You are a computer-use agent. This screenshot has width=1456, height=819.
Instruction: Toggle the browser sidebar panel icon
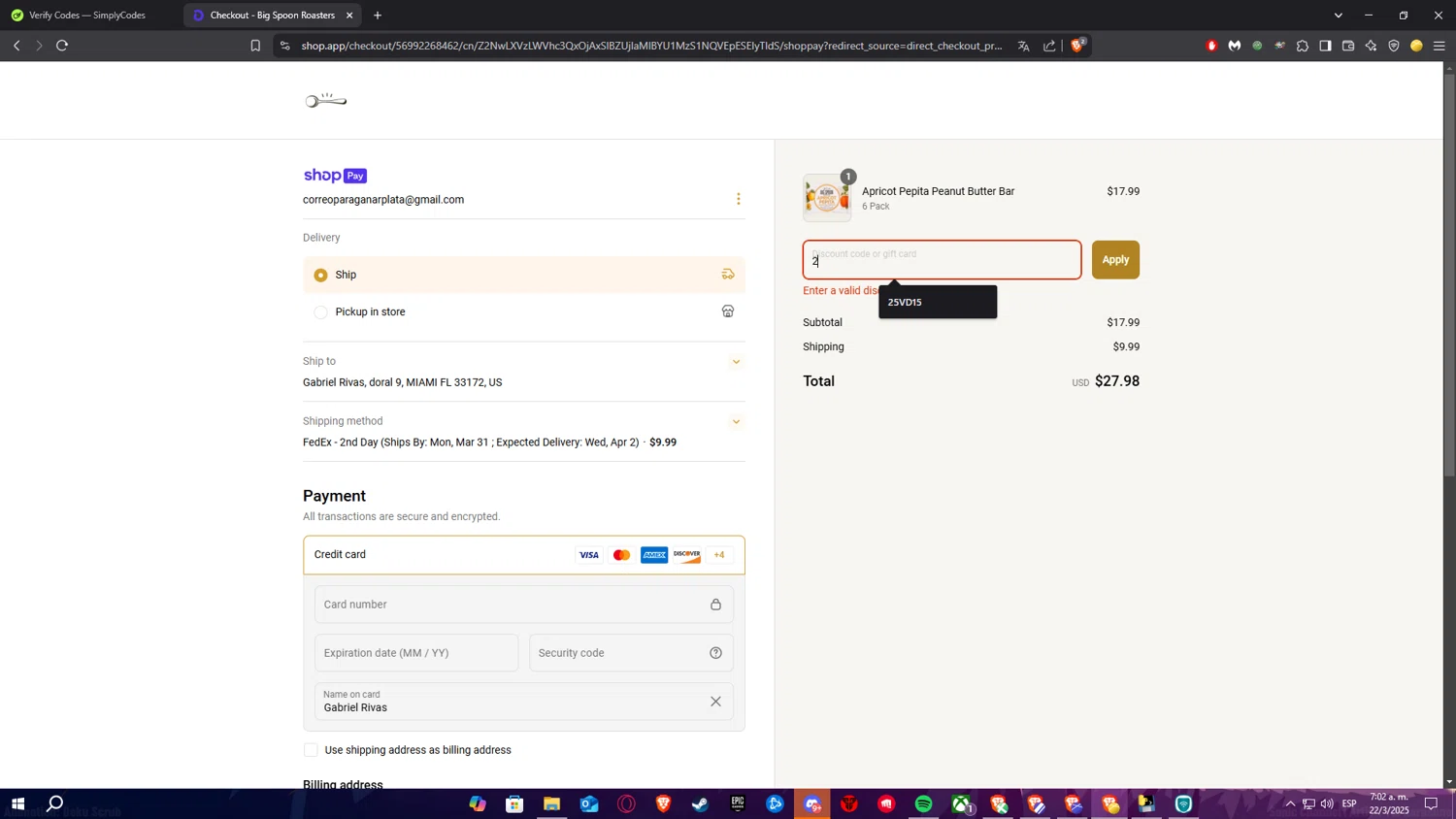pos(1325,46)
